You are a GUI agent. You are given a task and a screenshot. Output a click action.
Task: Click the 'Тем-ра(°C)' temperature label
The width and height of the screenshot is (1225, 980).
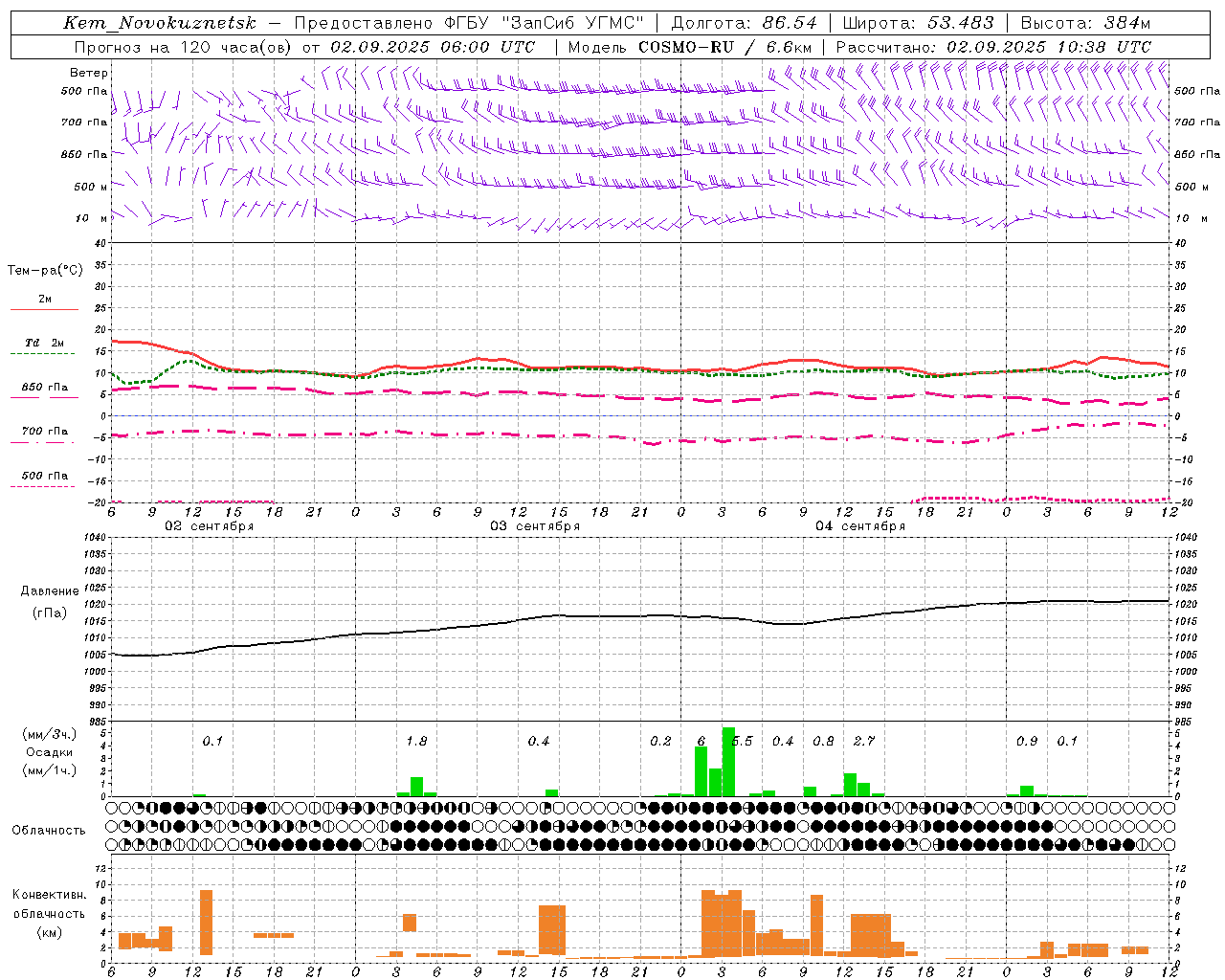pyautogui.click(x=45, y=271)
